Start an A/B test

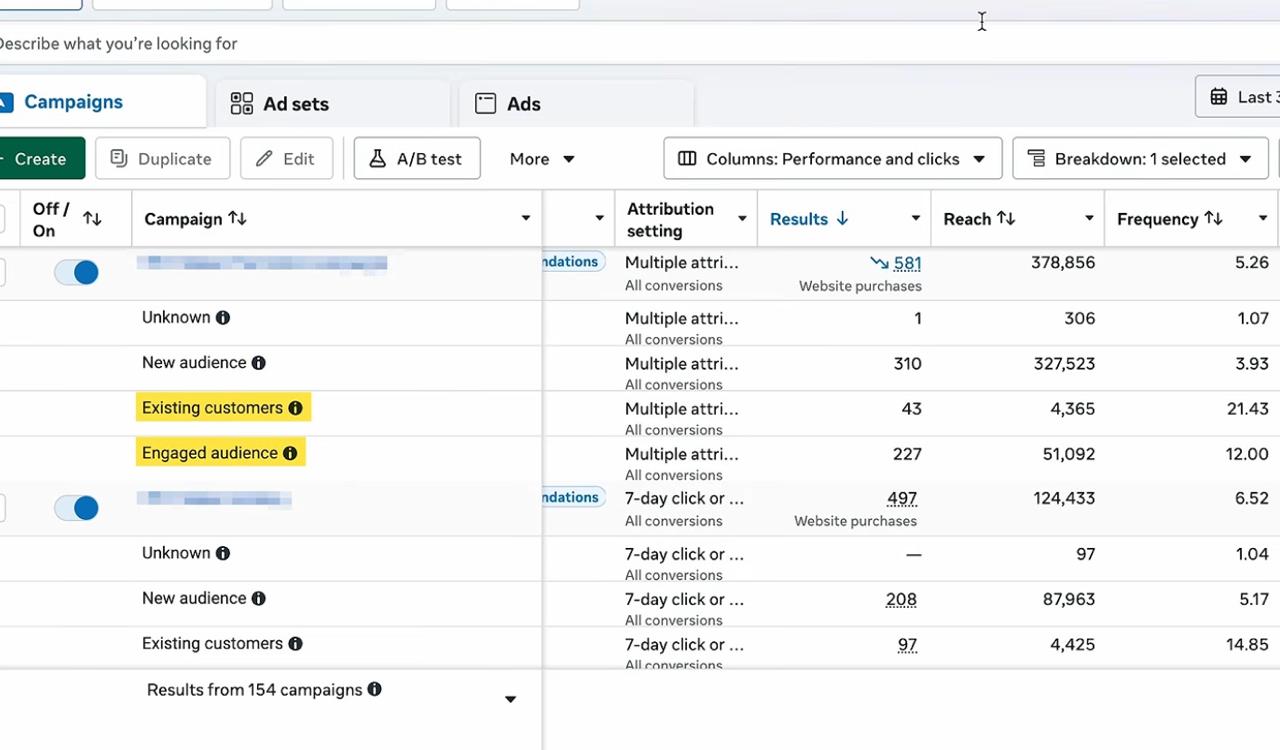coord(417,159)
